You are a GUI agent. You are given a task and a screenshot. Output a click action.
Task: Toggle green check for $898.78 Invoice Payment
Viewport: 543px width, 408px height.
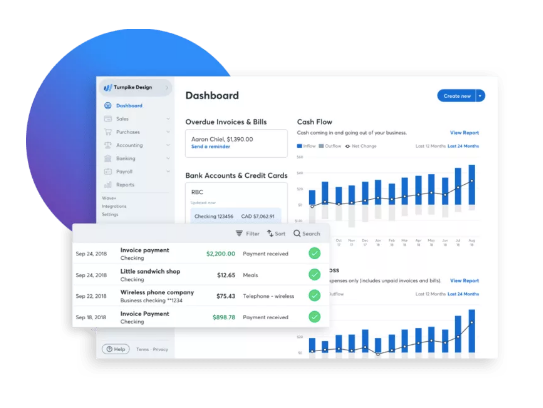(x=314, y=317)
